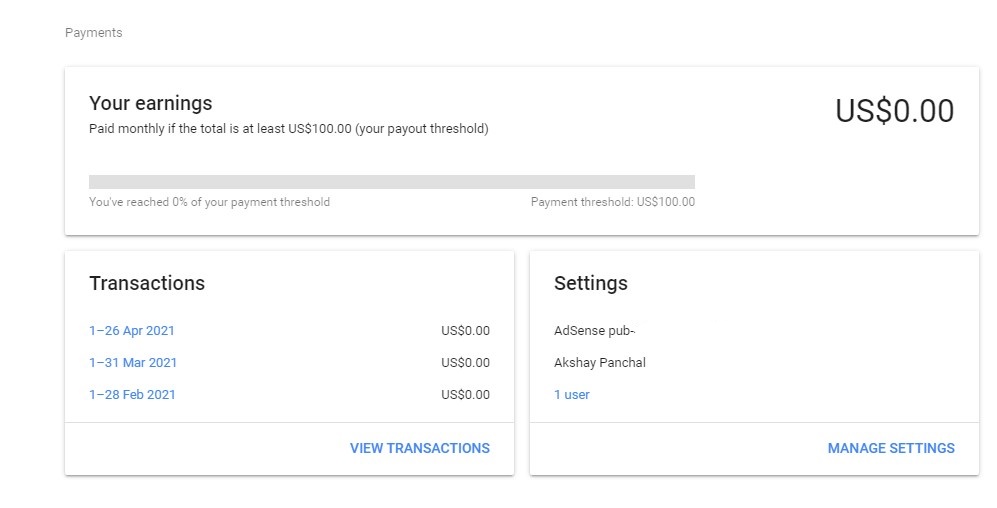Click the reached 0% of threshold text

point(209,202)
